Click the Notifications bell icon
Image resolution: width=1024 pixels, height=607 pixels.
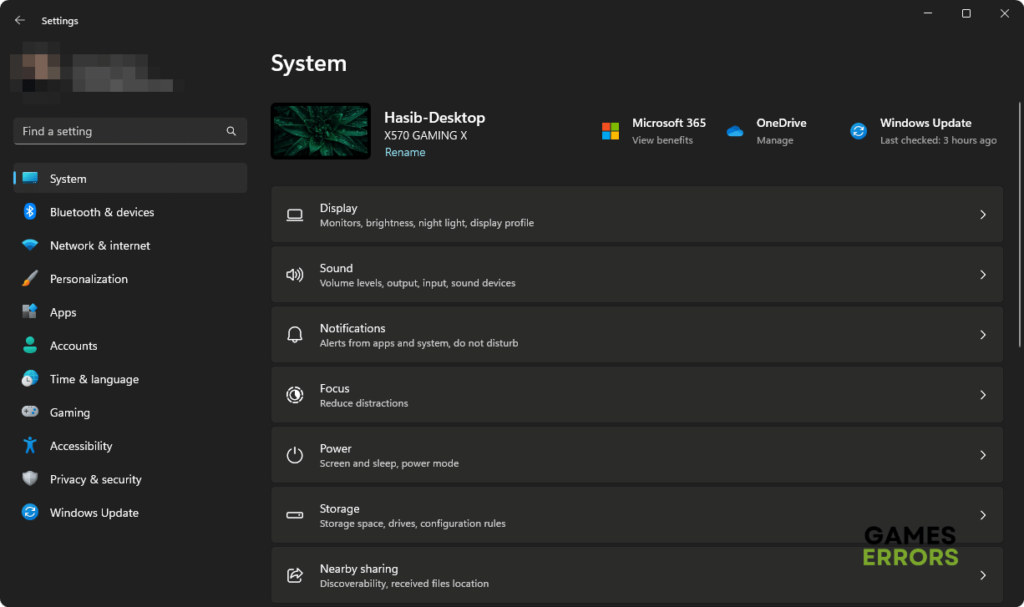click(295, 334)
